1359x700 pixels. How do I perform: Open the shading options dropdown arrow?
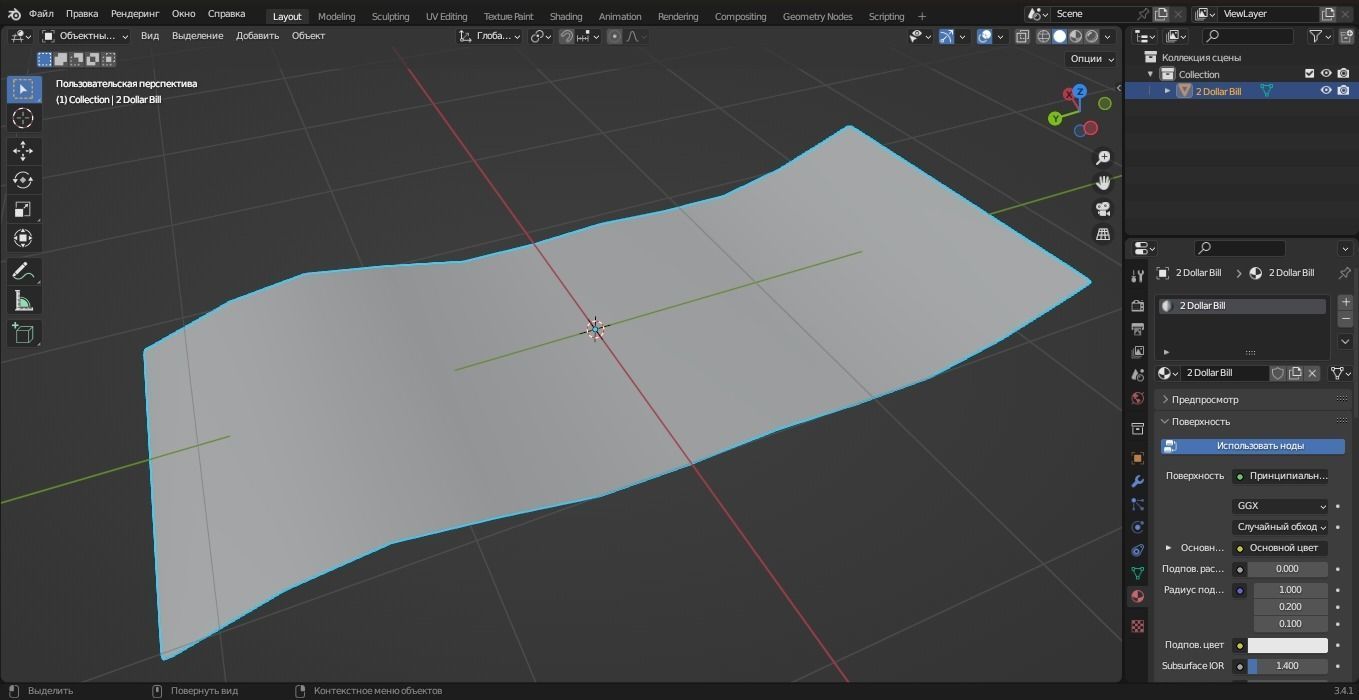1107,36
